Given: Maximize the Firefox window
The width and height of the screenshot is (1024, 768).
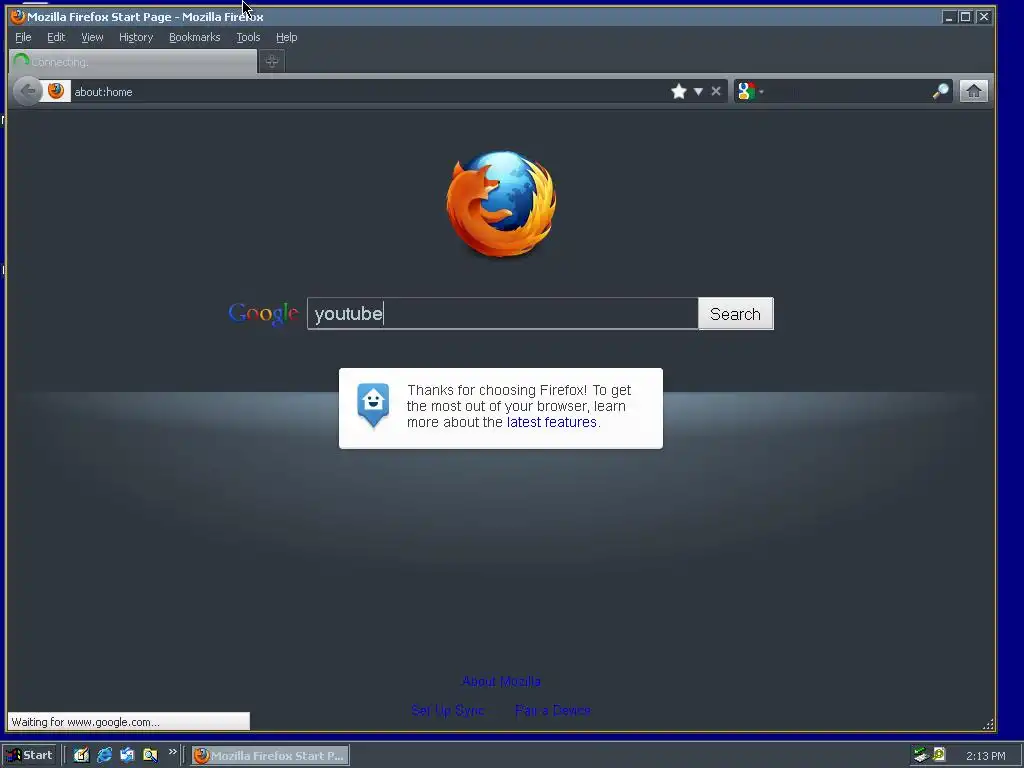Looking at the screenshot, I should 965,17.
